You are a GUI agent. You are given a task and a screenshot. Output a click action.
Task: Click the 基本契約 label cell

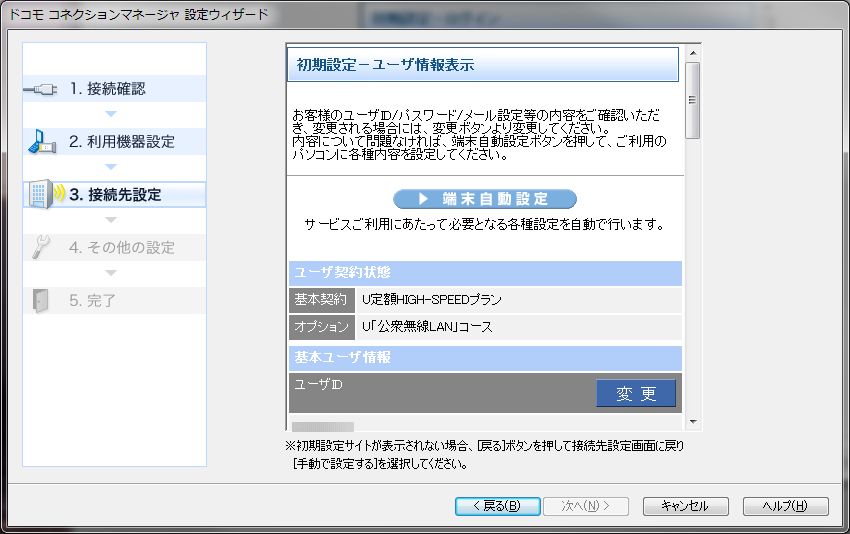pyautogui.click(x=321, y=300)
